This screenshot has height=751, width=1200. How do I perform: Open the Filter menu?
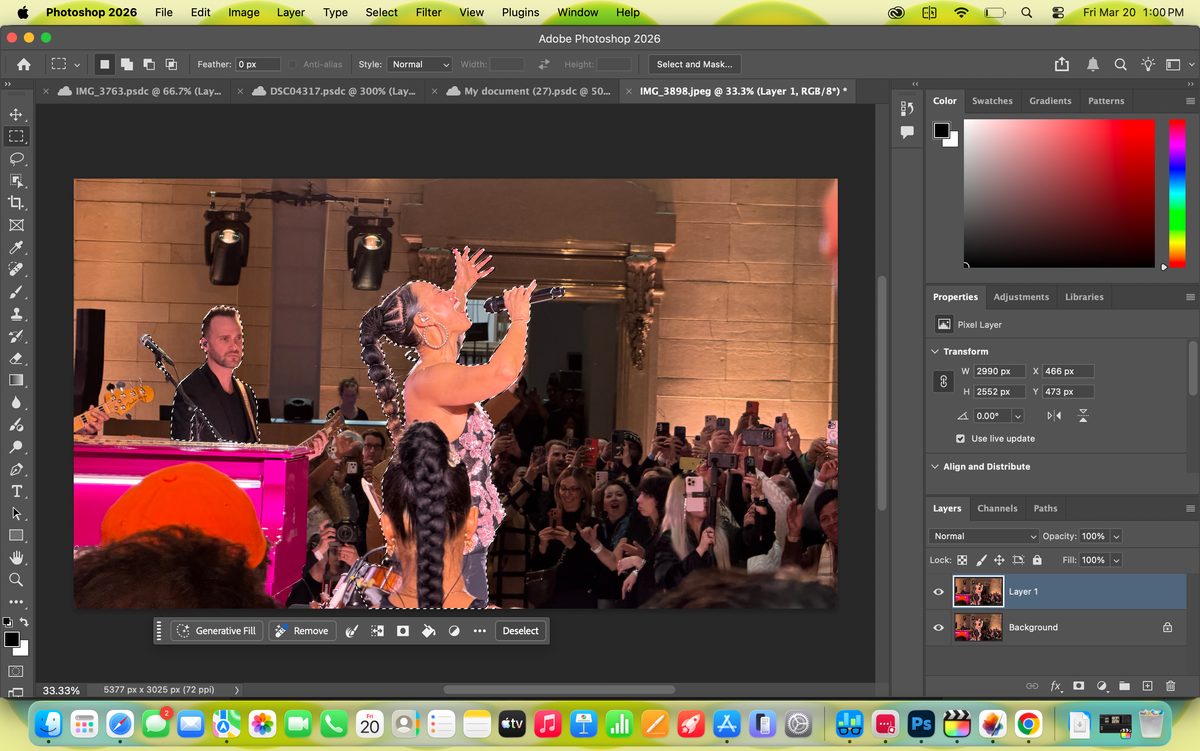(428, 12)
